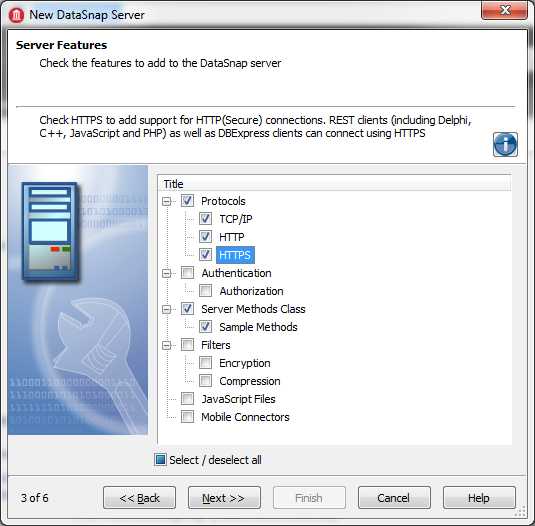The width and height of the screenshot is (535, 526).
Task: Proceed with the Next >> button
Action: (x=224, y=498)
